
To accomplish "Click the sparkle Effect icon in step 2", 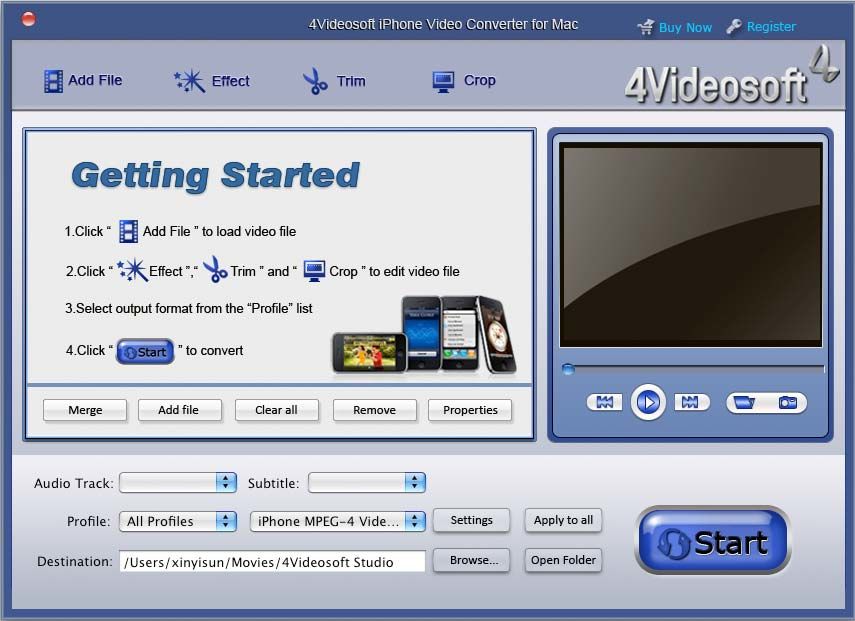I will 133,270.
